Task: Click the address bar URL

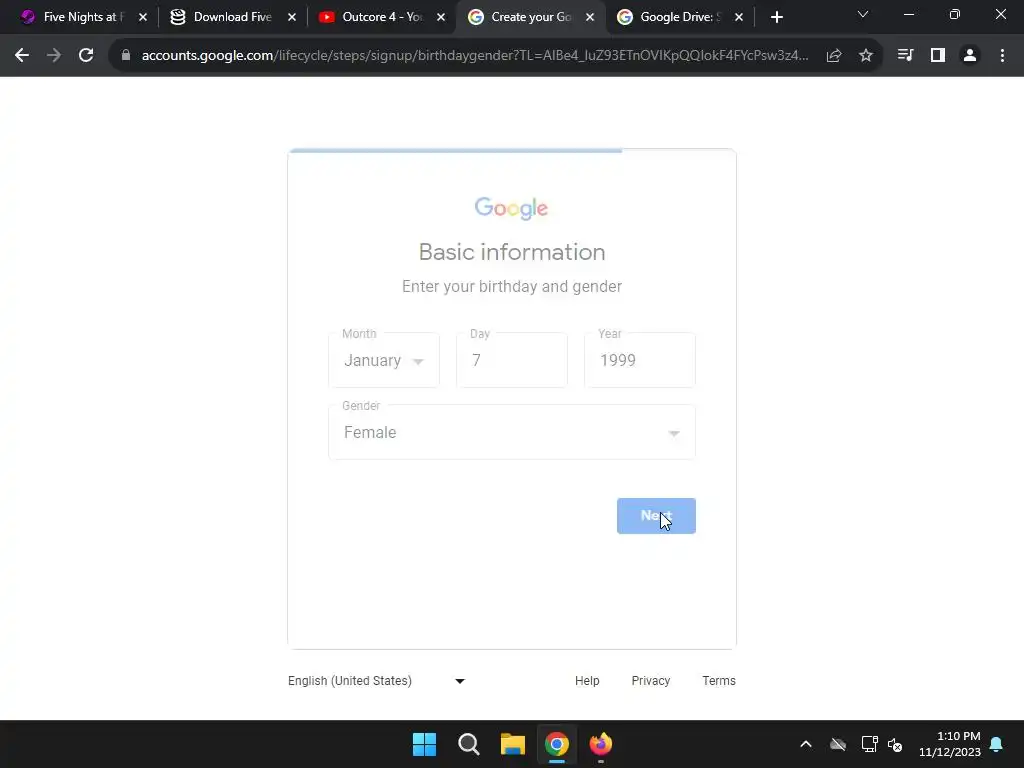Action: click(475, 56)
